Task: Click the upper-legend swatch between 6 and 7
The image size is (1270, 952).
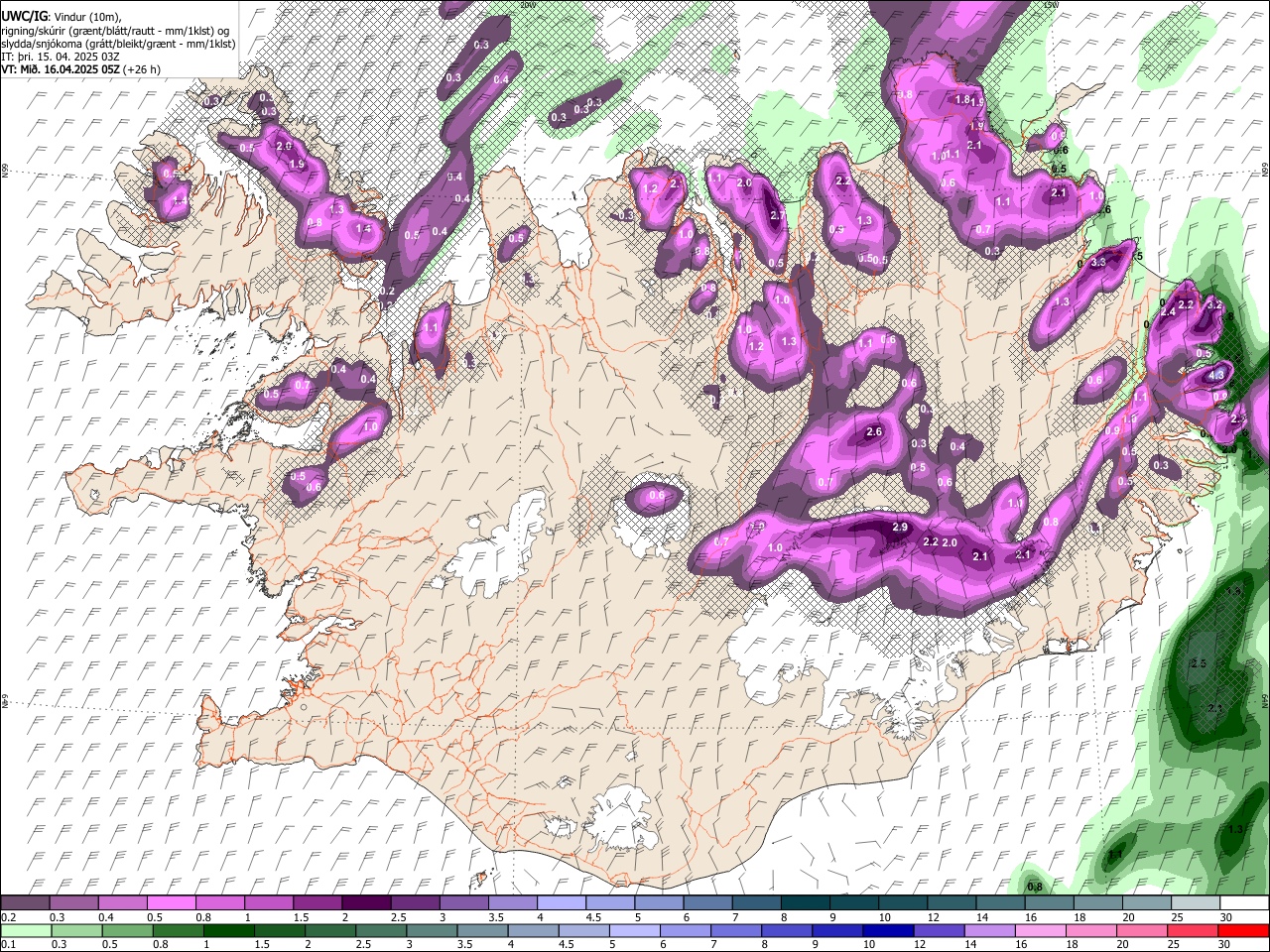Action: click(x=705, y=903)
